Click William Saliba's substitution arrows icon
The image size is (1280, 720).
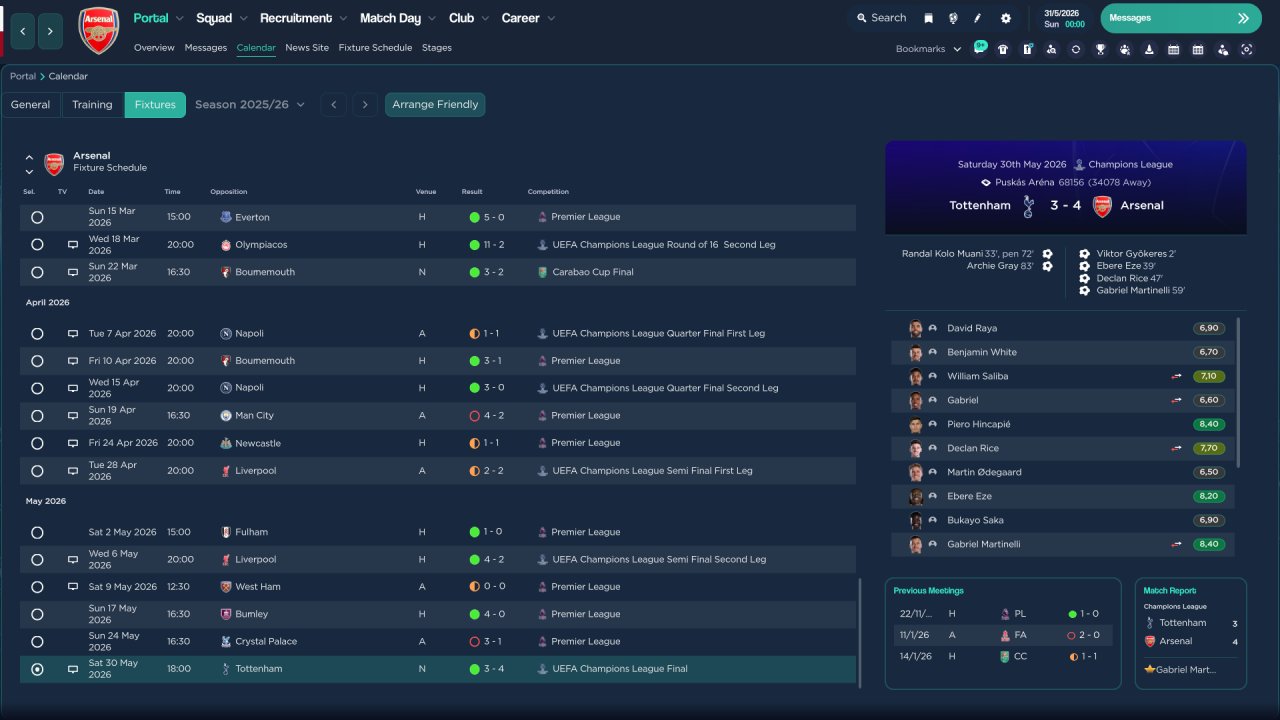[1177, 377]
